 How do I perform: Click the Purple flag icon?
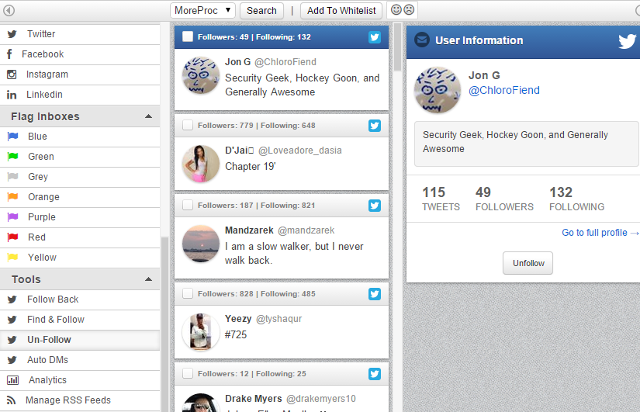point(13,217)
